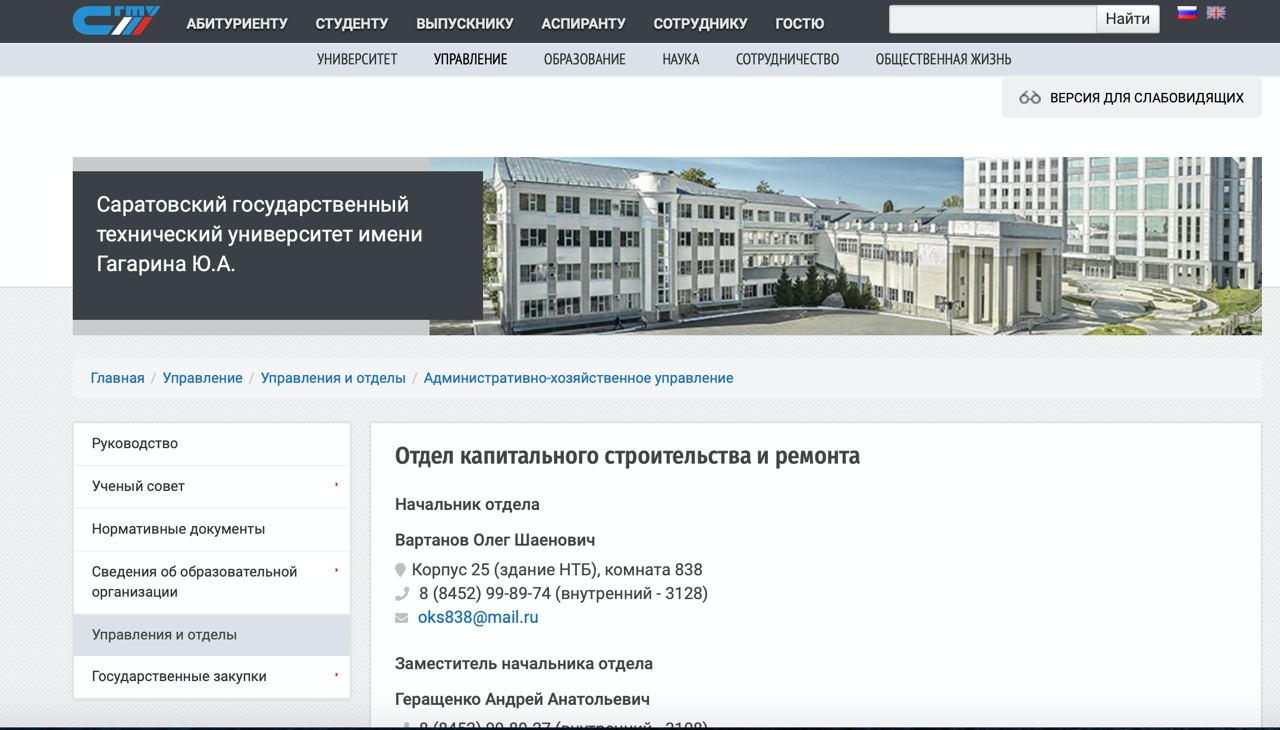Viewport: 1280px width, 730px height.
Task: Follow the Управление breadcrumb link
Action: 203,378
